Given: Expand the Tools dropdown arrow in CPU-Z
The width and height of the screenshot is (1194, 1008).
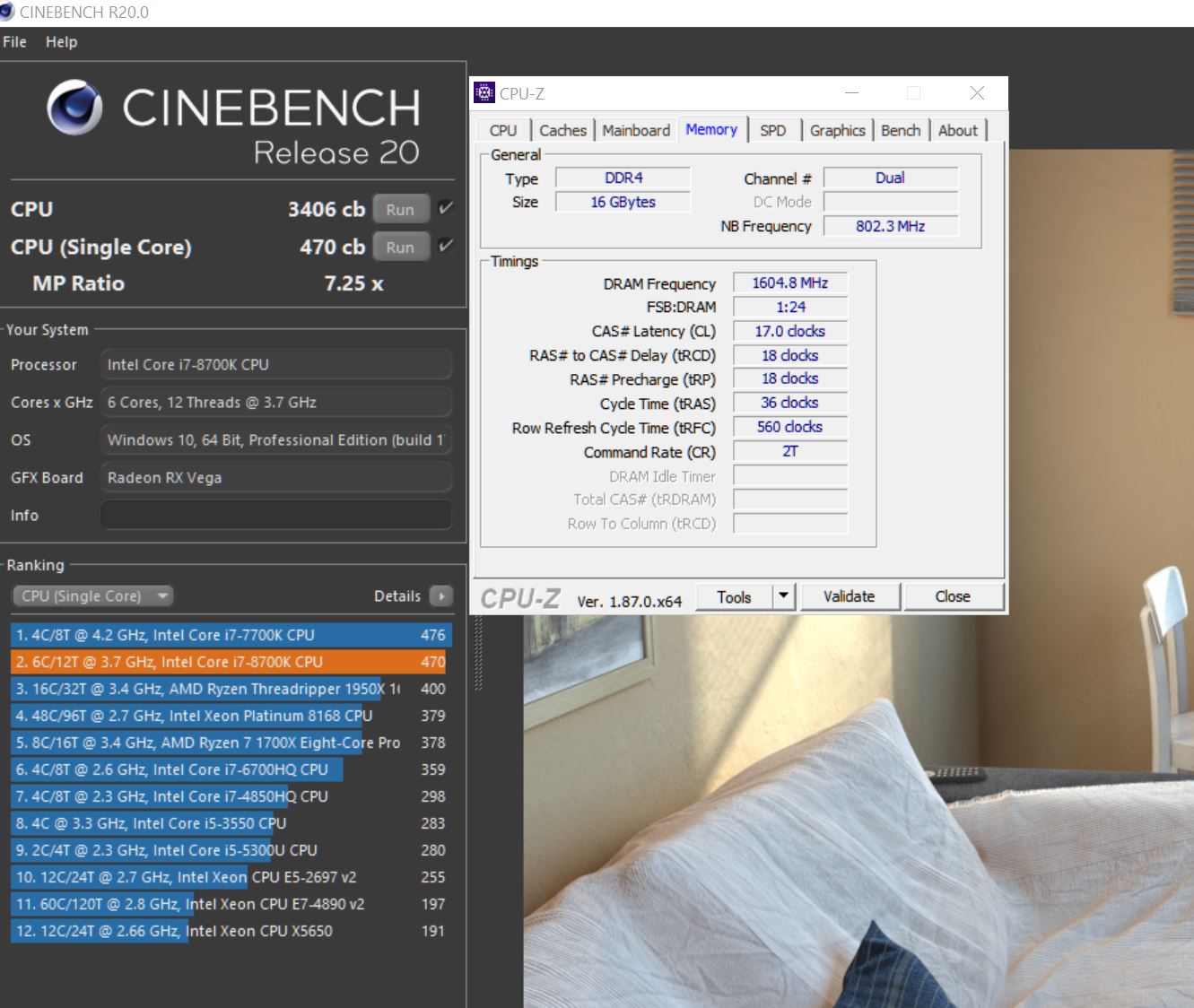Looking at the screenshot, I should 783,596.
